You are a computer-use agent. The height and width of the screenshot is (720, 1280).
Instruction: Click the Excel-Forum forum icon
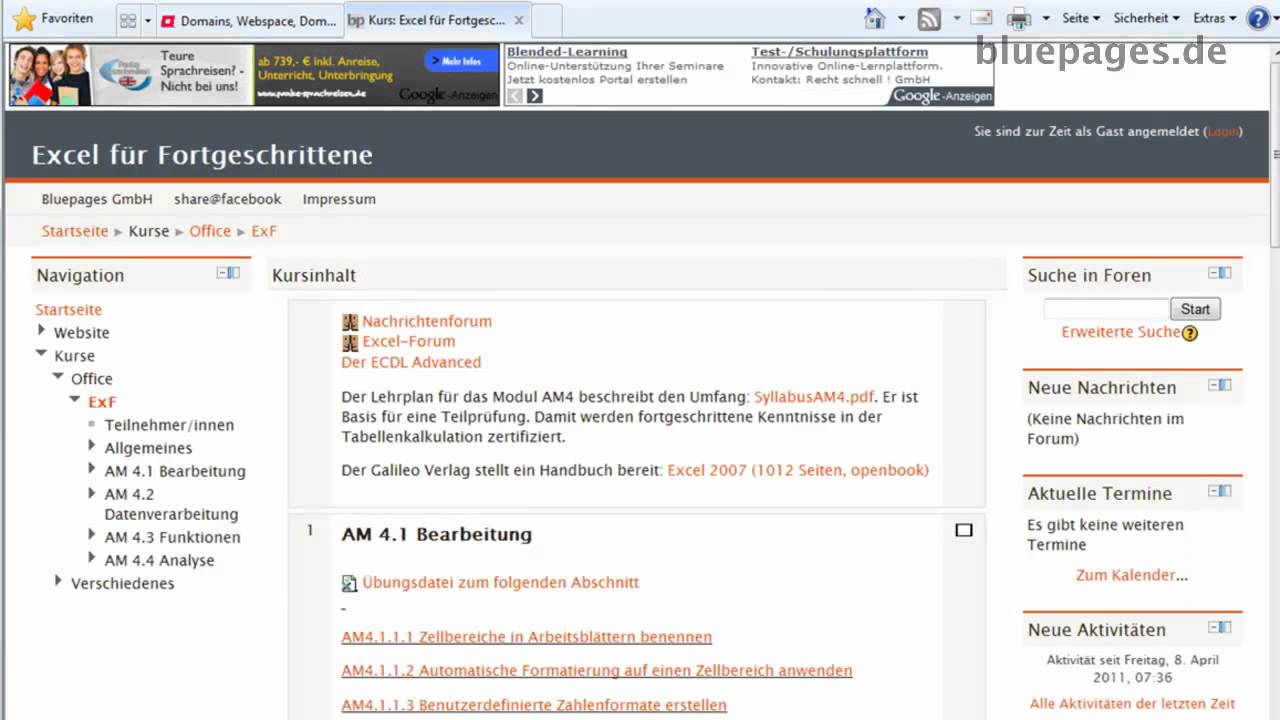(x=350, y=342)
